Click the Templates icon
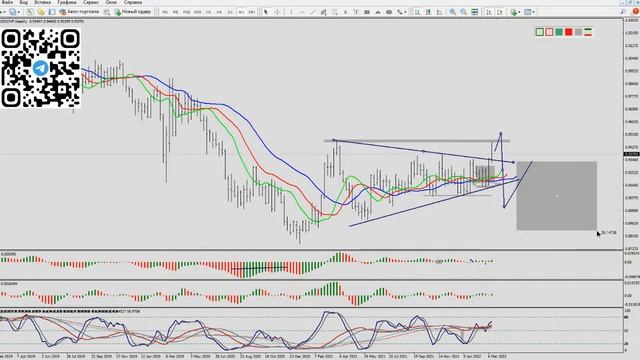This screenshot has width=640, height=360. tap(528, 12)
